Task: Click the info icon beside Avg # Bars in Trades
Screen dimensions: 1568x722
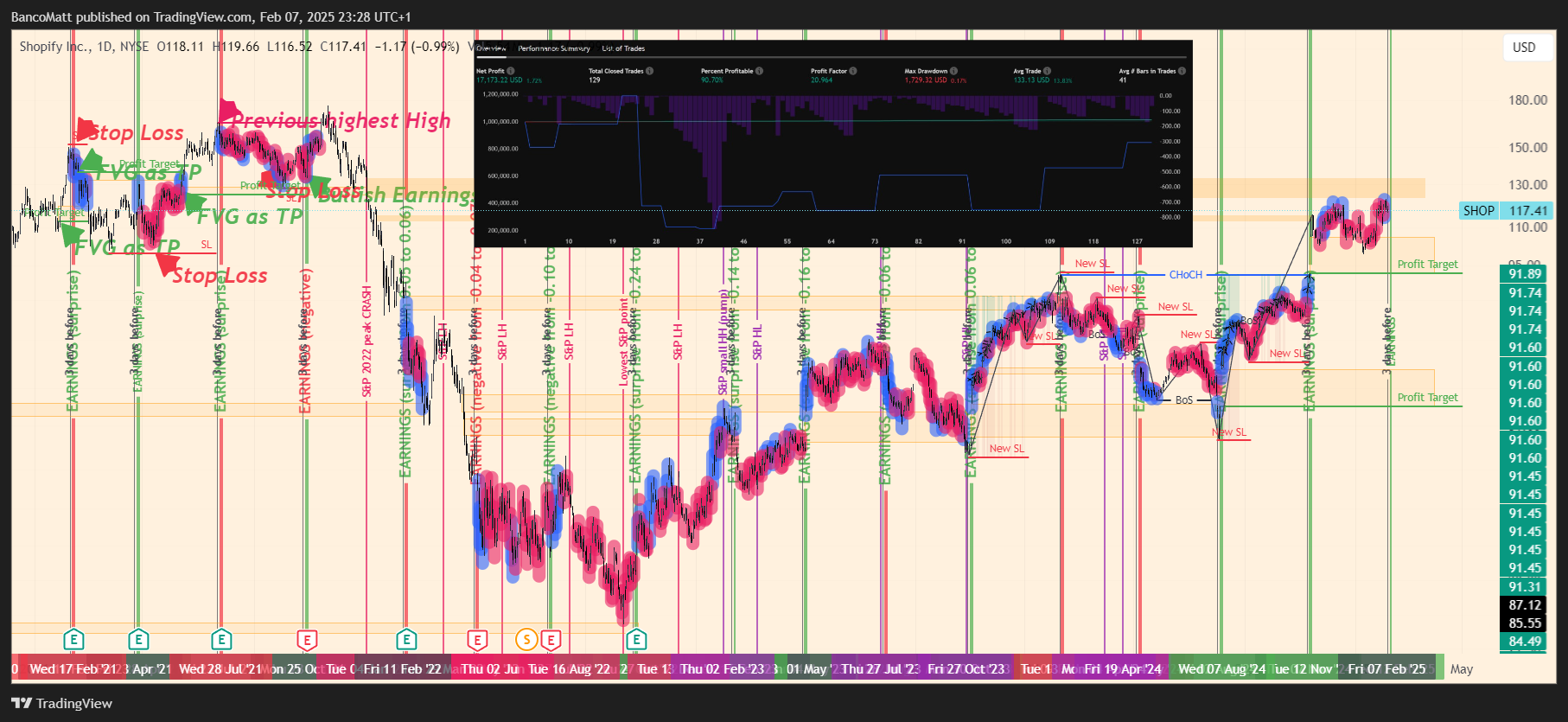Action: point(1182,71)
